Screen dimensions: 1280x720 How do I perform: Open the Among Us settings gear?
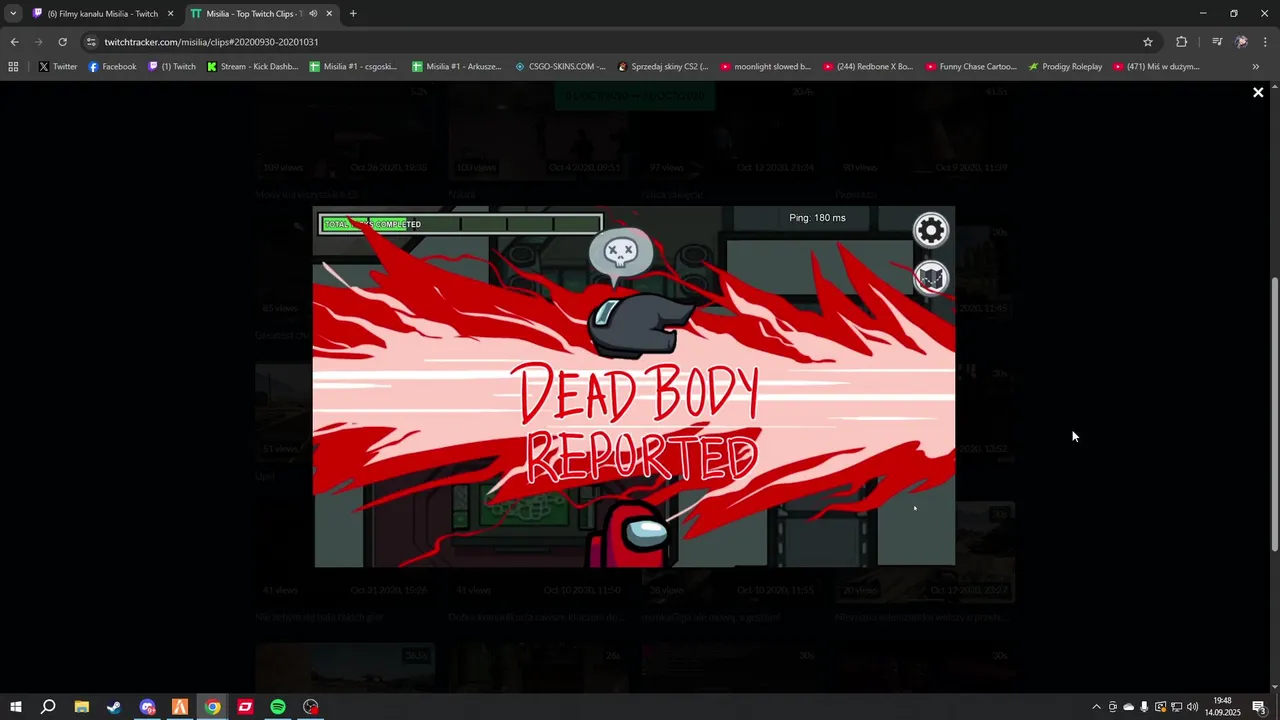(x=931, y=231)
